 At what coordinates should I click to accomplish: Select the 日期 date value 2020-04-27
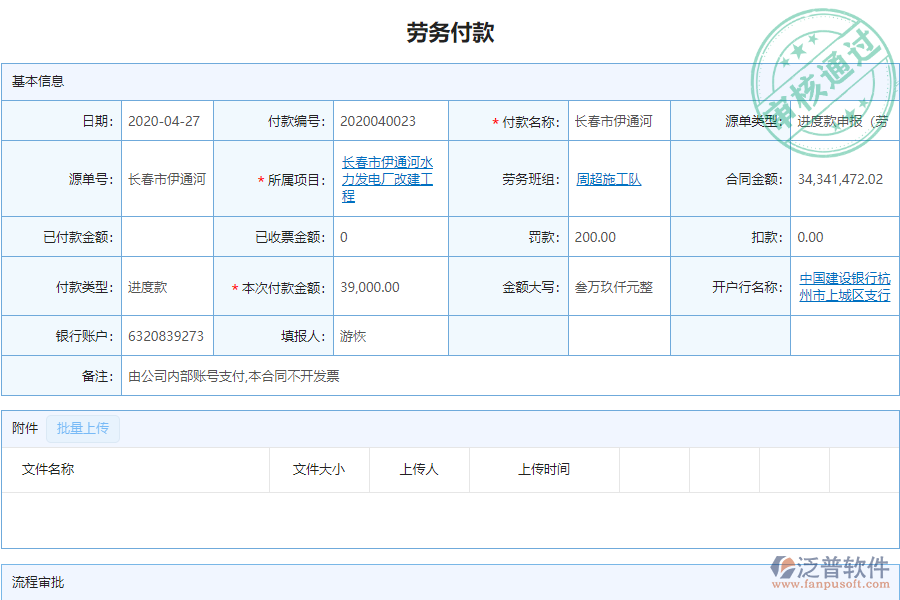click(x=165, y=120)
